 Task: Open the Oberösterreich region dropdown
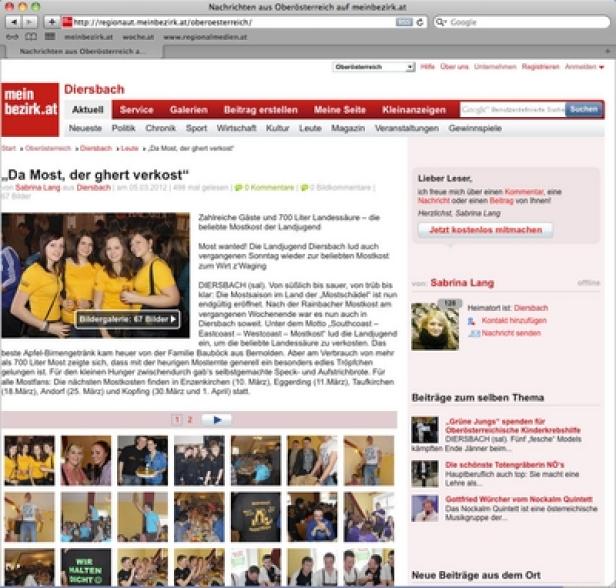pos(373,67)
